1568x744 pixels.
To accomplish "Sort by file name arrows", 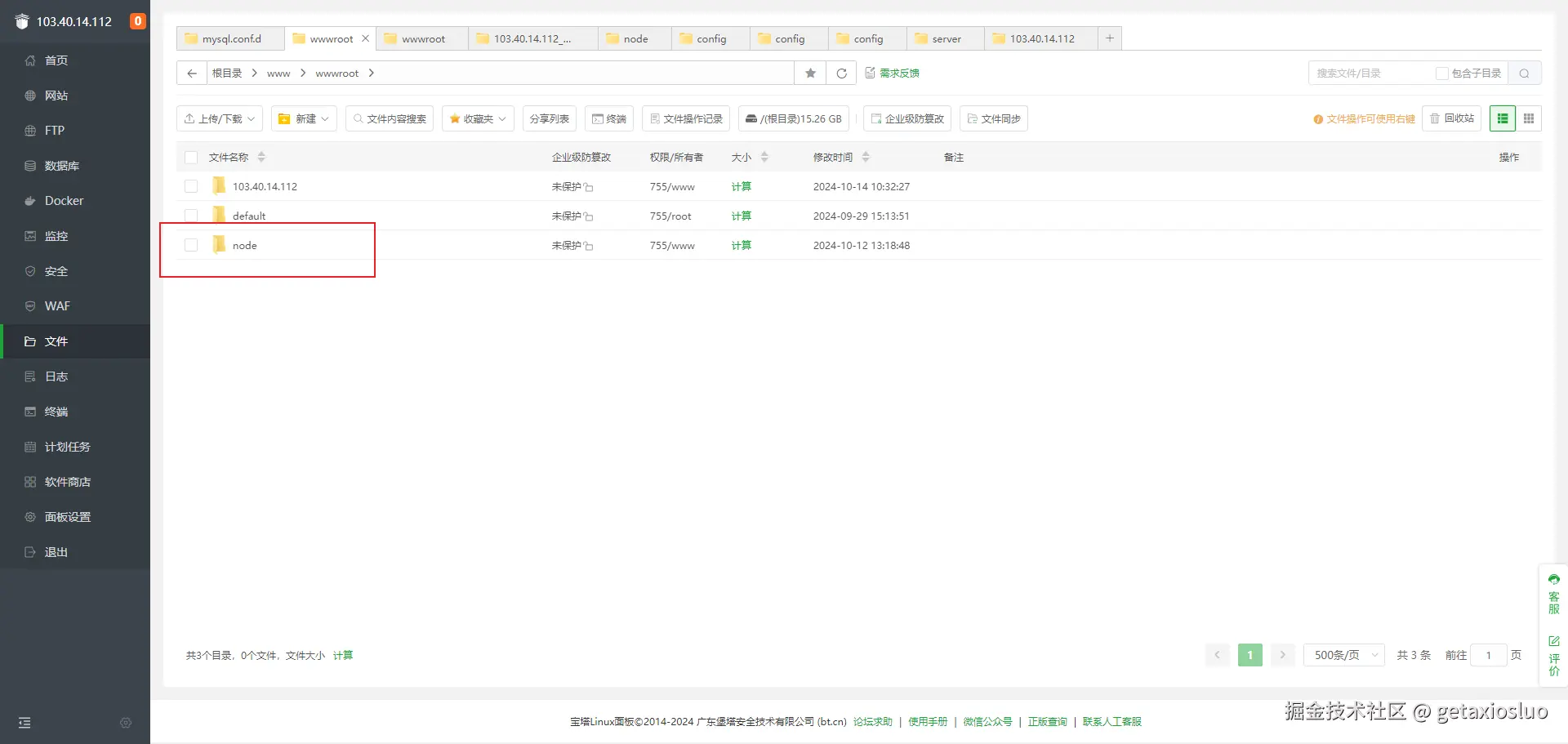I will coord(261,157).
